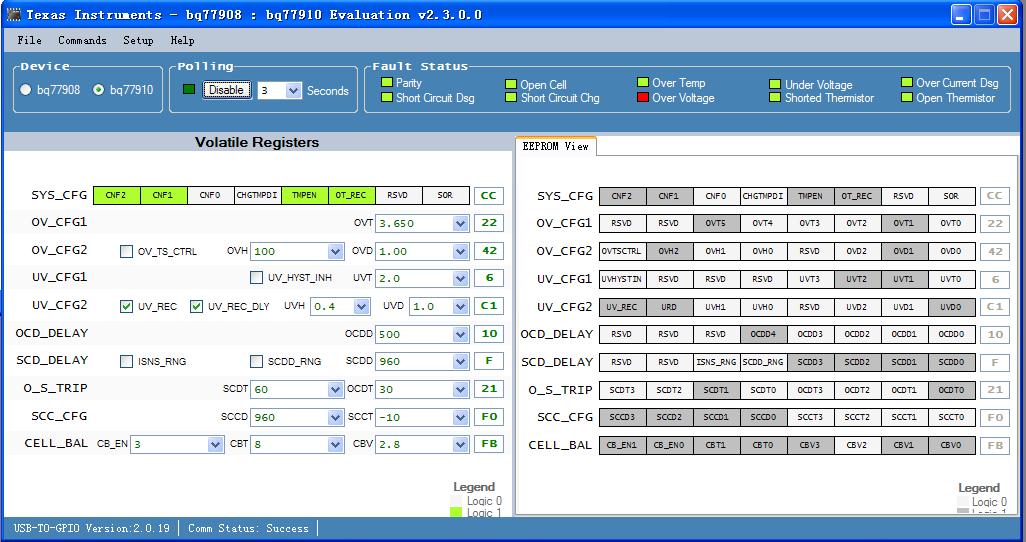Click the Over Current Dsg indicator
This screenshot has height=542, width=1026.
[x=907, y=84]
